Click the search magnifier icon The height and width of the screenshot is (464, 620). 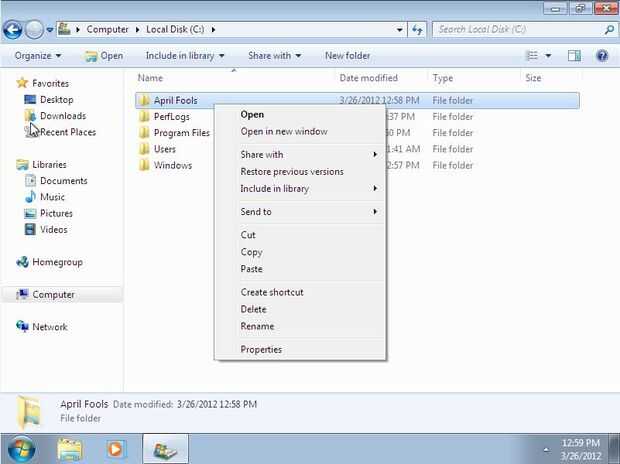tap(609, 29)
